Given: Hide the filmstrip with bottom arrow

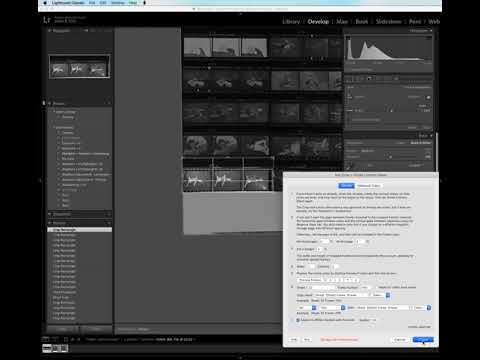Looking at the screenshot, I should coord(240,358).
